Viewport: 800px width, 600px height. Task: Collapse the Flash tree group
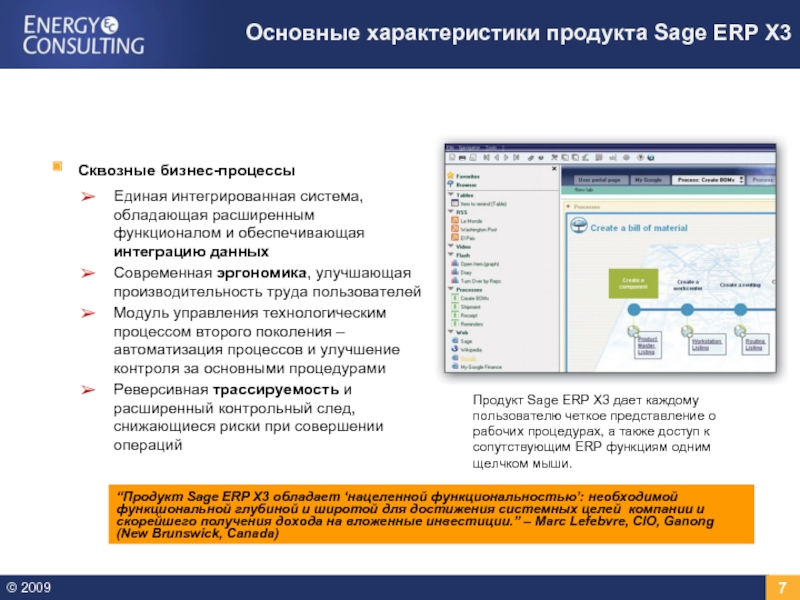pos(451,254)
